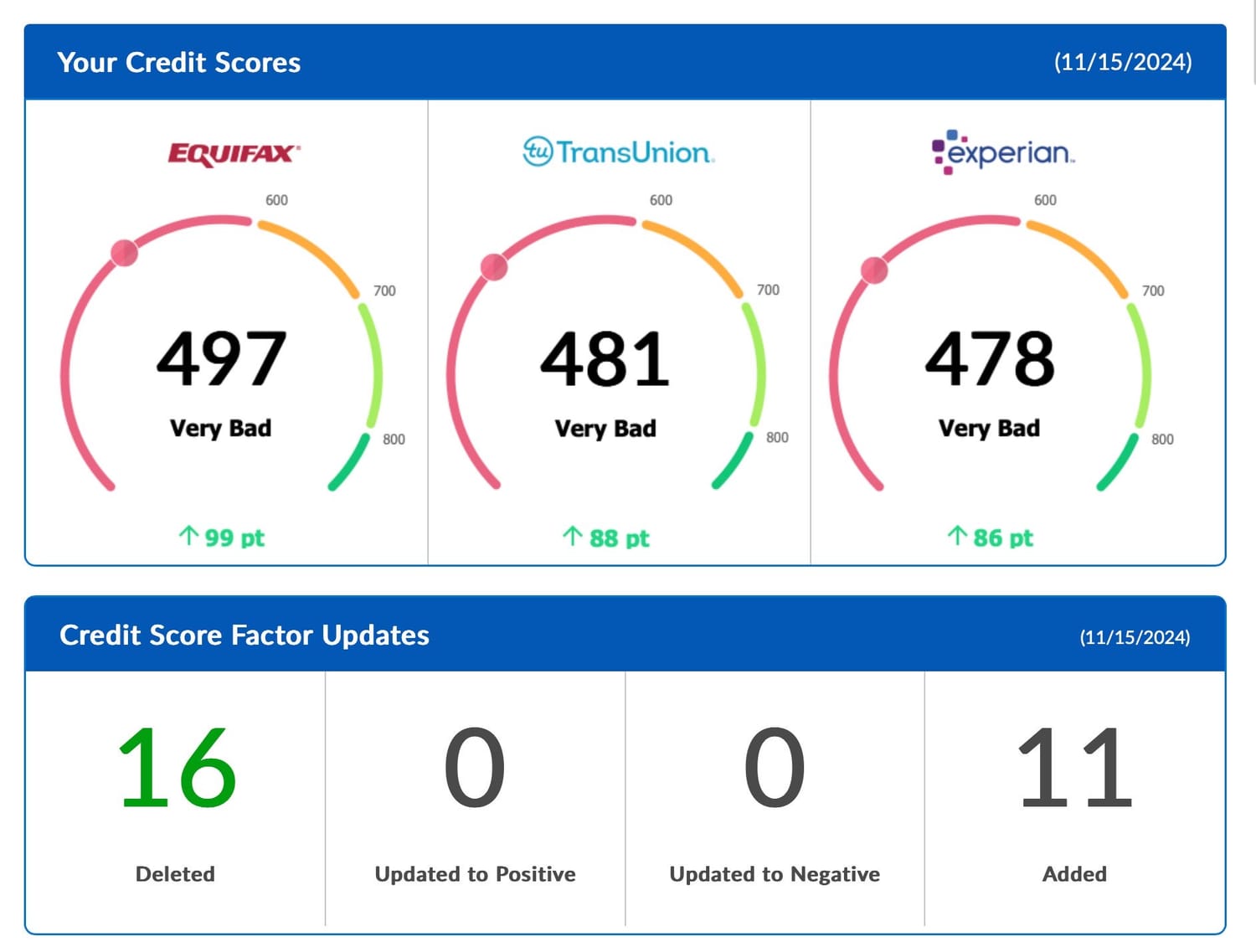1256x952 pixels.
Task: View the Updated to Positive count
Action: click(475, 768)
